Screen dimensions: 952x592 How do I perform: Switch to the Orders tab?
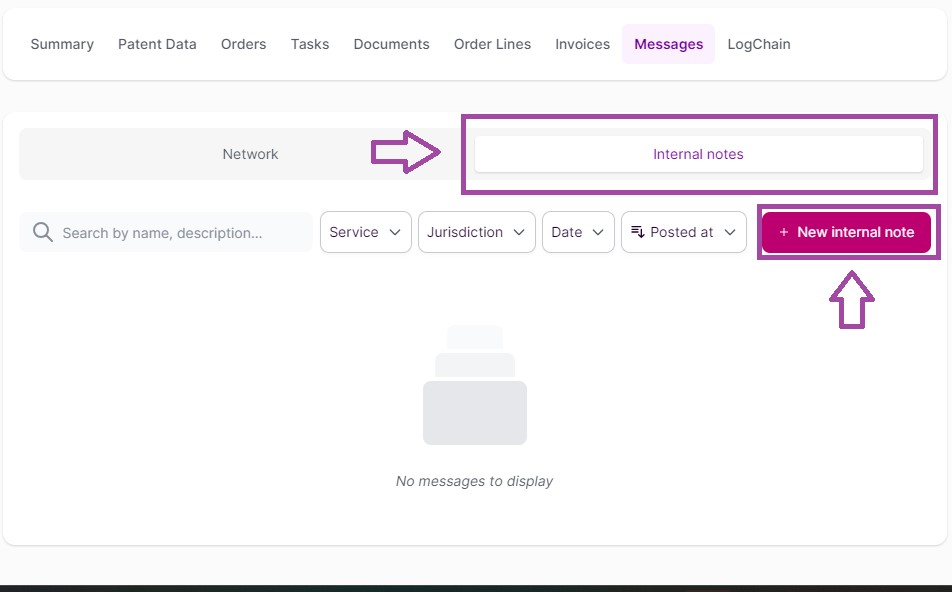pyautogui.click(x=243, y=44)
